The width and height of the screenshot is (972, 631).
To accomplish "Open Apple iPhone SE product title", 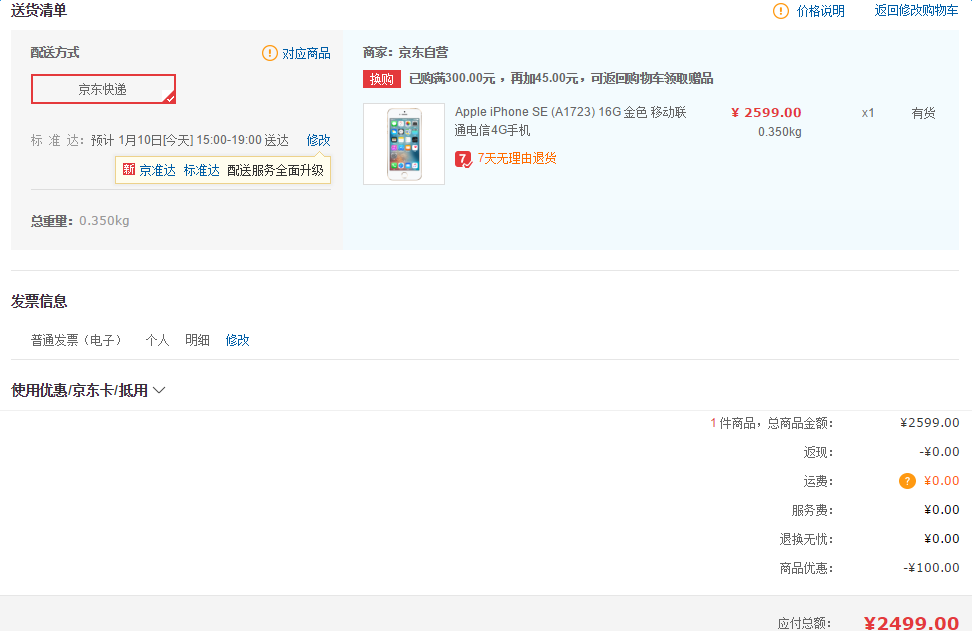I will tap(570, 121).
